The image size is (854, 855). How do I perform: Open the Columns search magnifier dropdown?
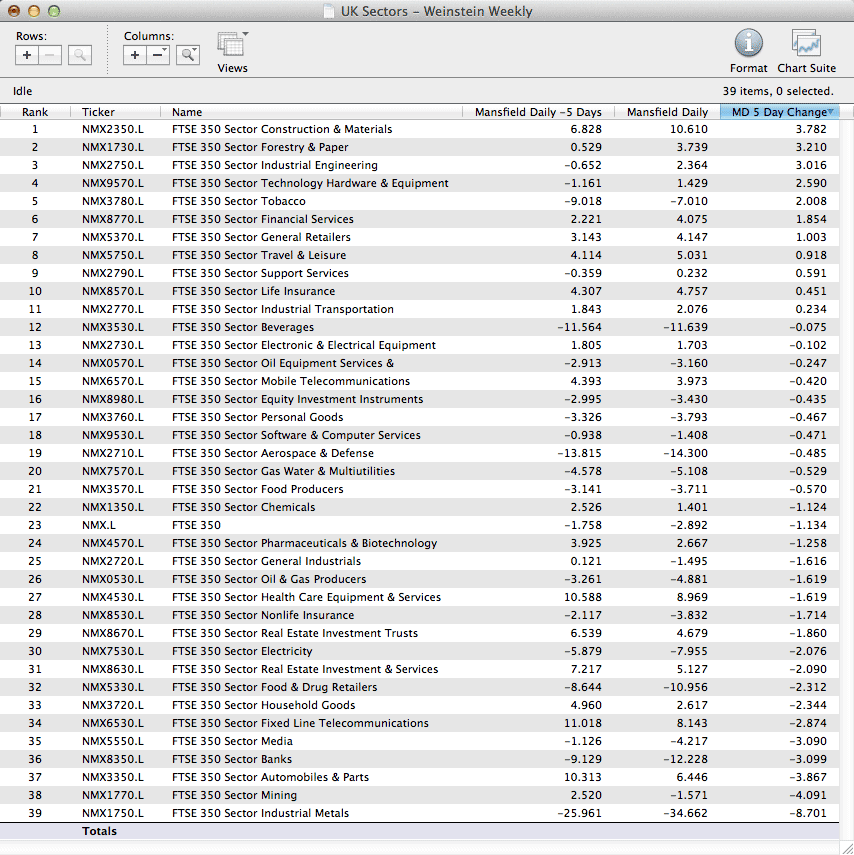pyautogui.click(x=188, y=56)
